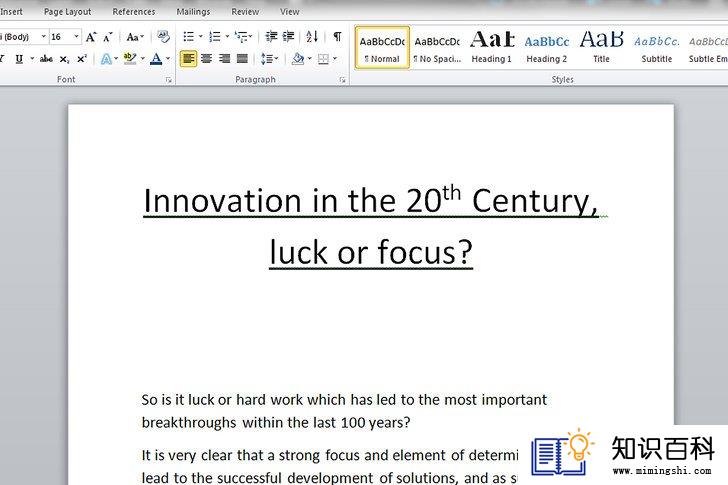Open the highlight color dropdown arrow
Viewport: 728px width, 485px height.
click(x=142, y=59)
